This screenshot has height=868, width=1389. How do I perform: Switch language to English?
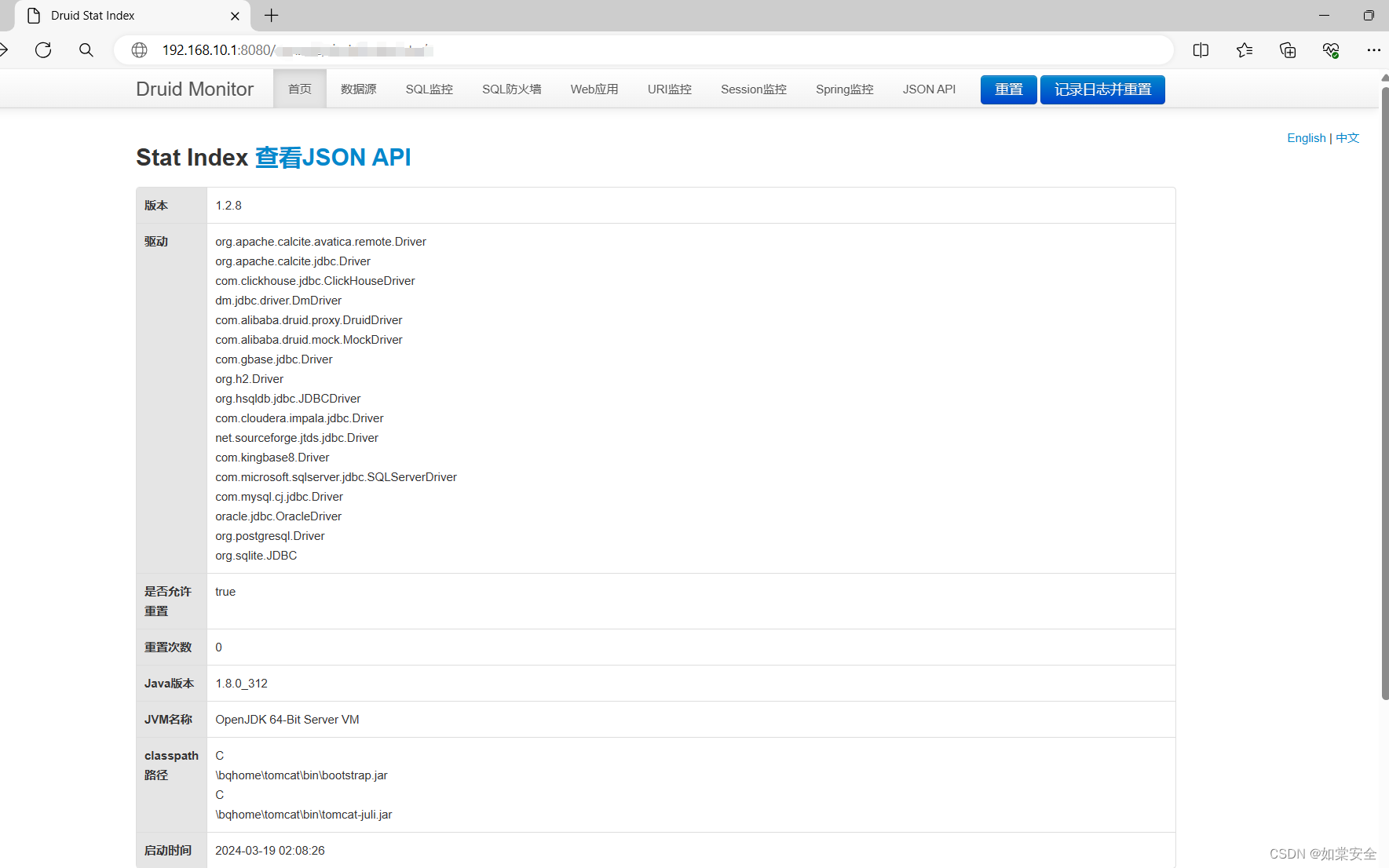tap(1307, 138)
